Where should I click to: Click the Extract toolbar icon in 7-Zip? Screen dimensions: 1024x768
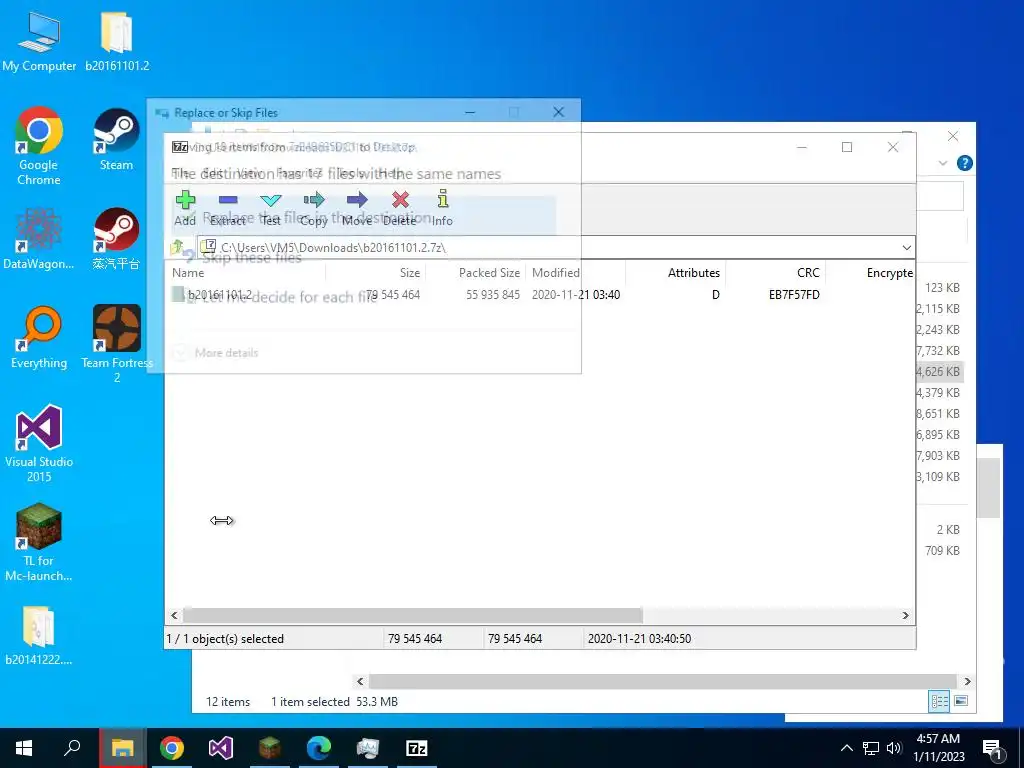228,208
